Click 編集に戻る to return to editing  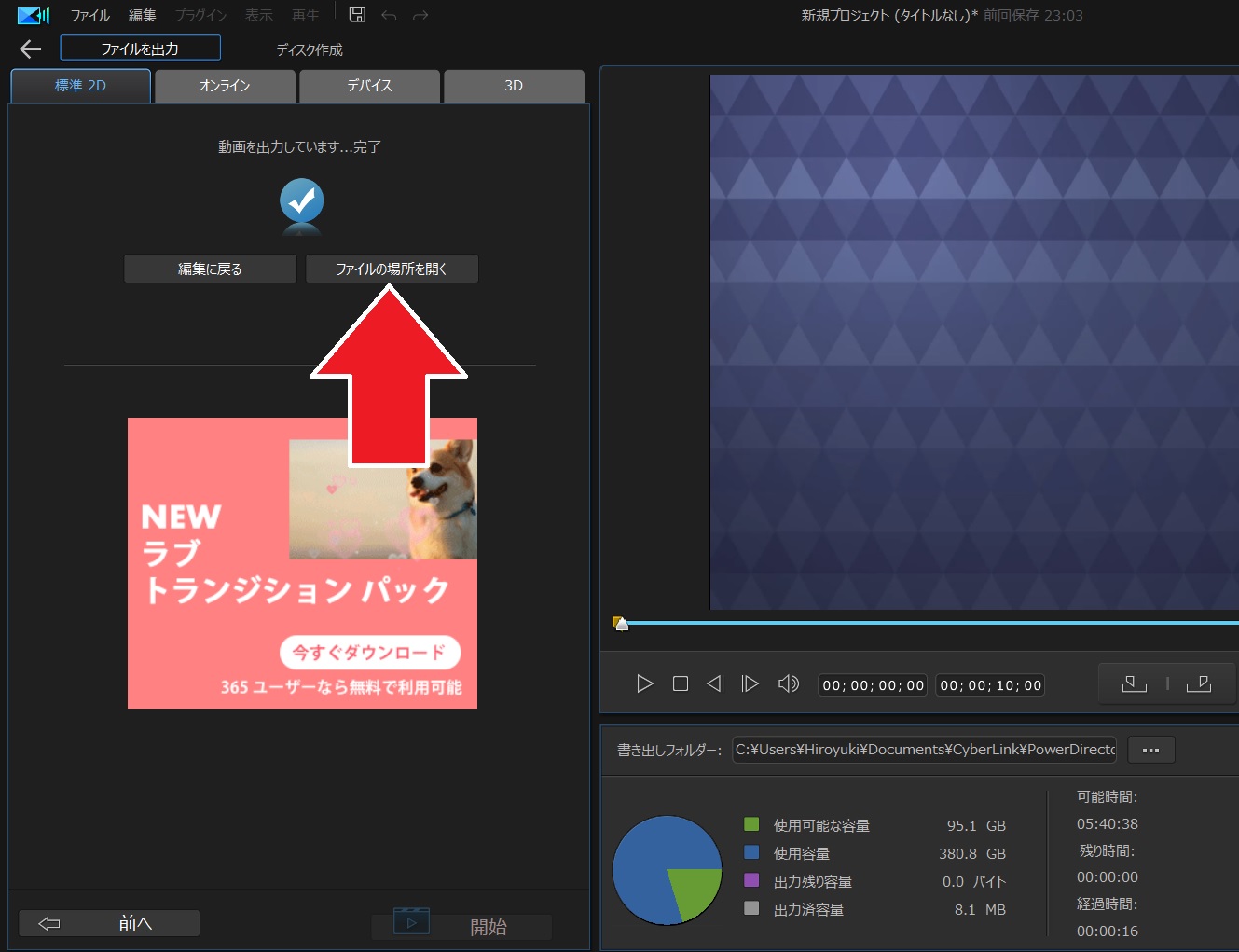coord(210,269)
